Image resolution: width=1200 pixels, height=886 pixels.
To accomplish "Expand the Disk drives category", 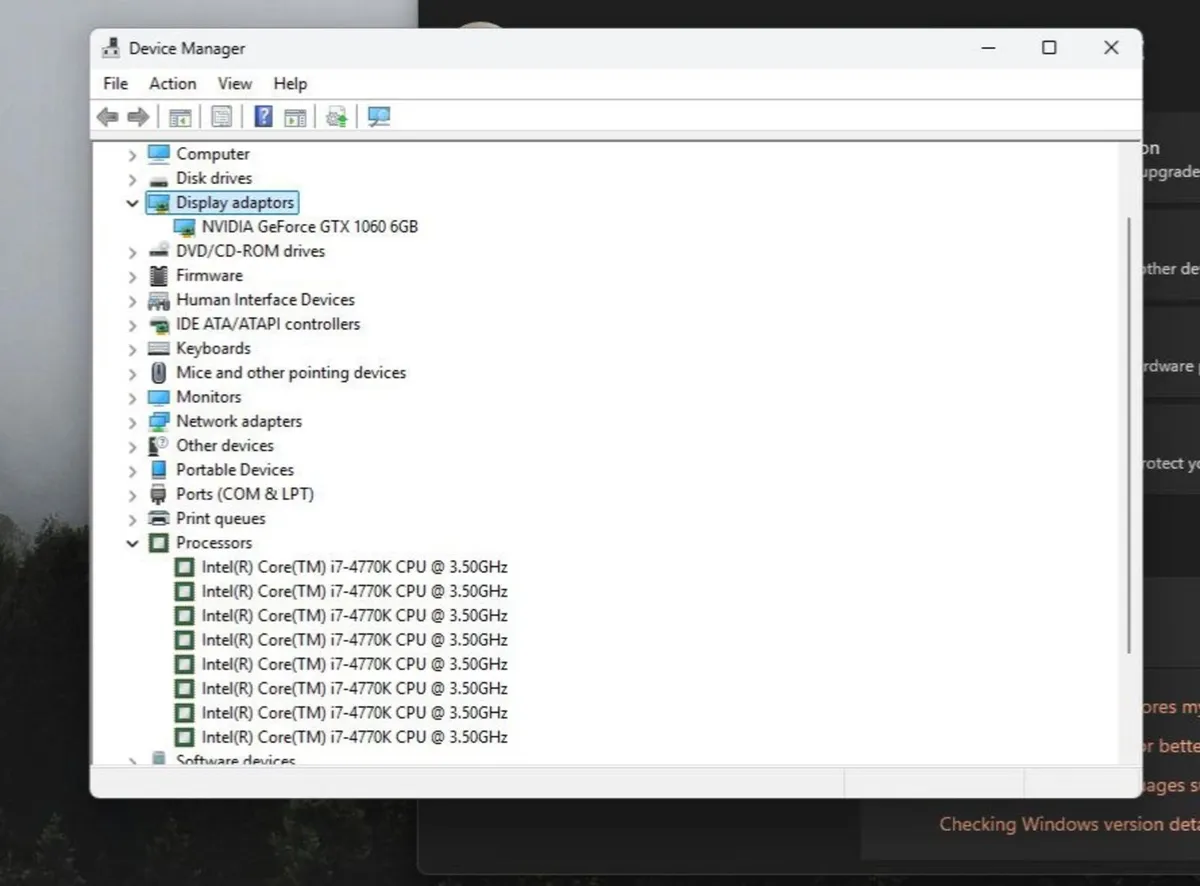I will 132,179.
